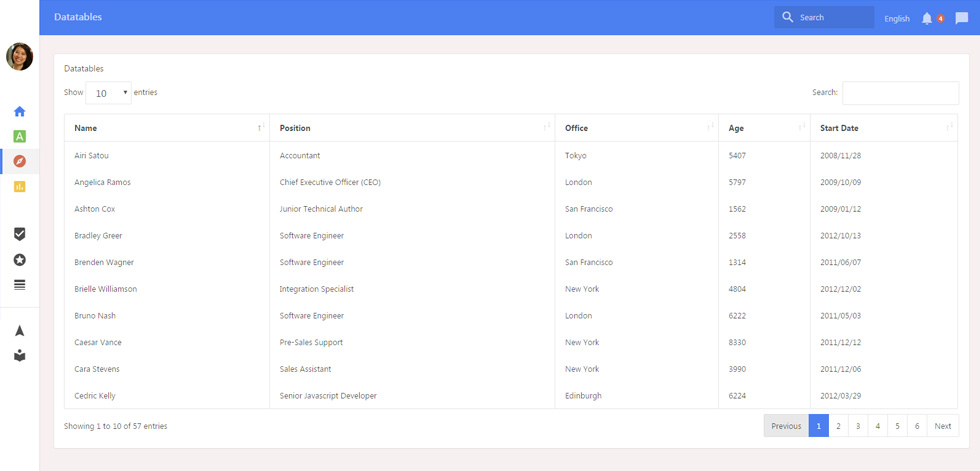
Task: Select Senior Javascript Developer cell
Action: click(x=412, y=395)
